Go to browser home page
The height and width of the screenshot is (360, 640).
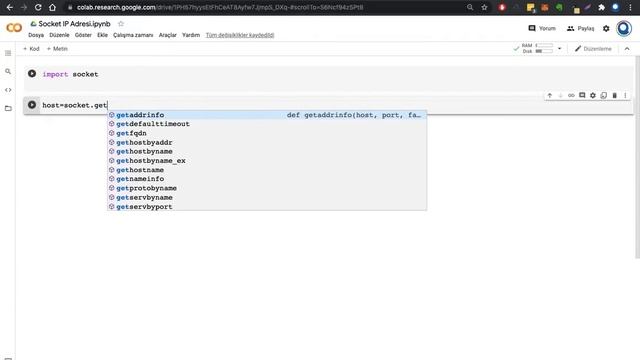[52, 7]
